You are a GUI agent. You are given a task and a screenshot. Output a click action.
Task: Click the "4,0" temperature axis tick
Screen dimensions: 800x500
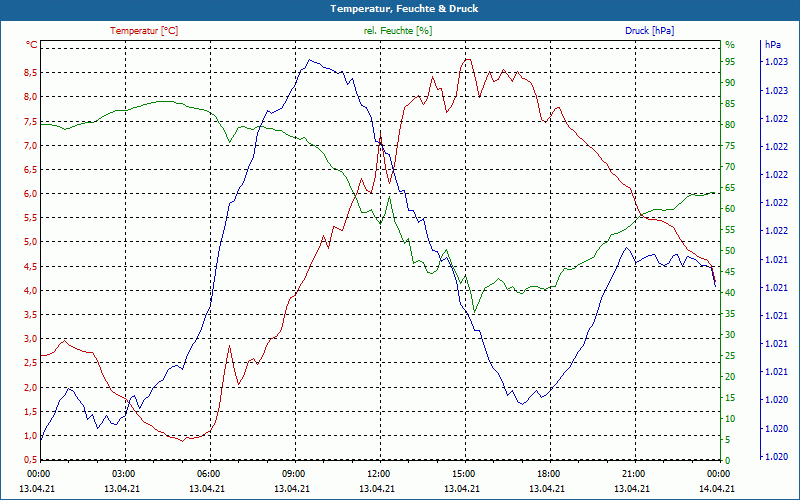[x=30, y=290]
